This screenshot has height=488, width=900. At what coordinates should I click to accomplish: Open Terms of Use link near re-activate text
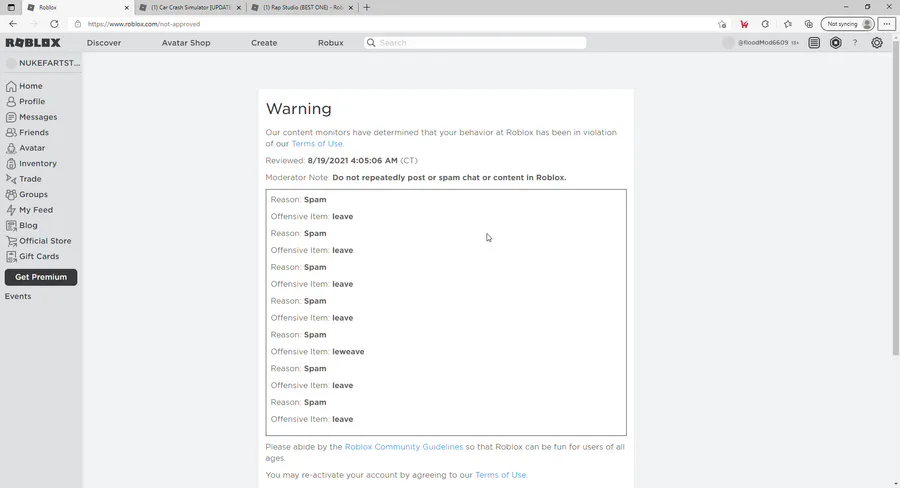(501, 475)
